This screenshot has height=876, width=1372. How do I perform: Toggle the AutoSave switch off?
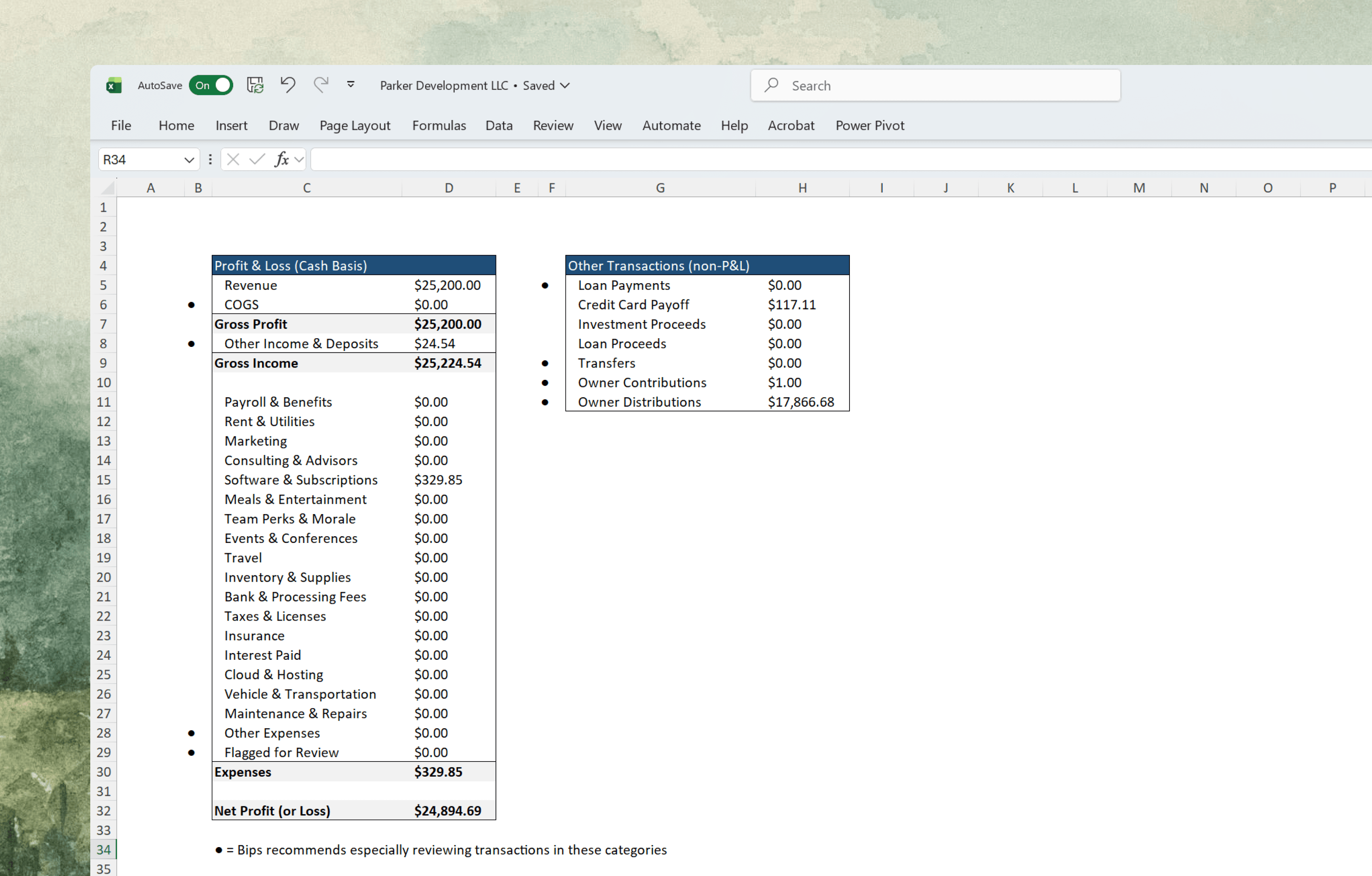211,86
